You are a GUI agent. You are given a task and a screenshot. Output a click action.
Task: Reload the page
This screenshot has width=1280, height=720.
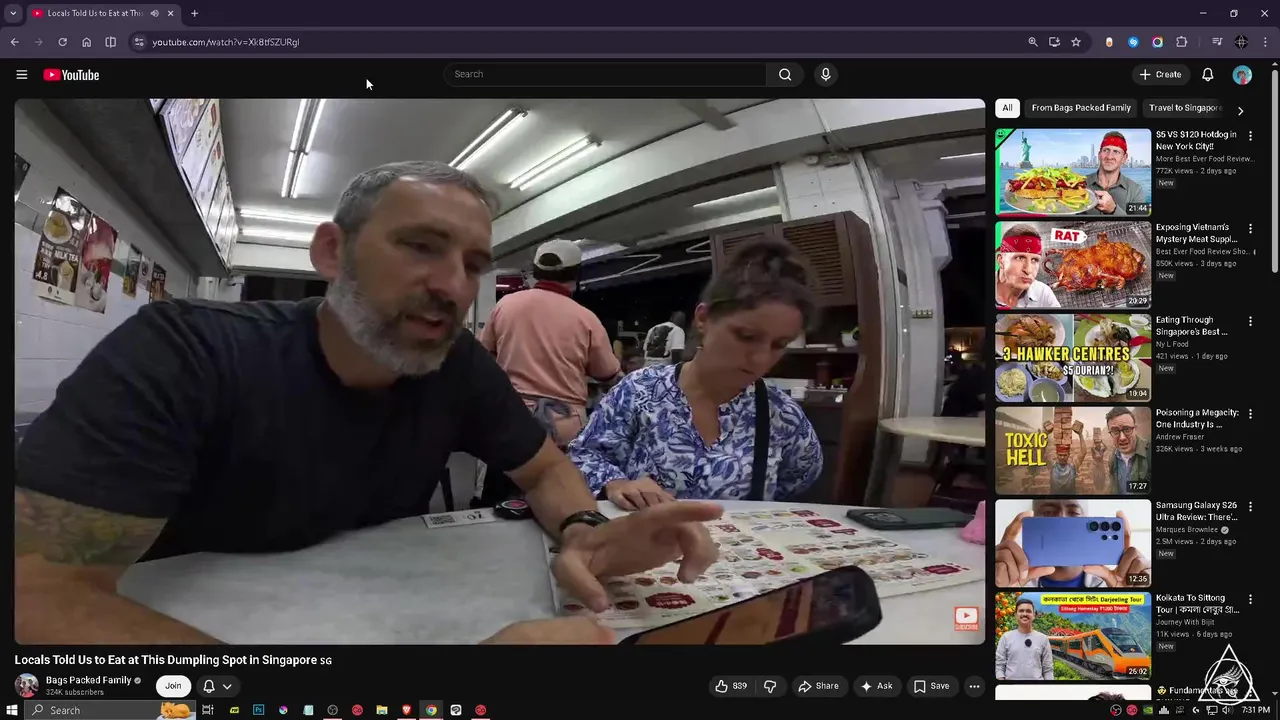(x=62, y=42)
